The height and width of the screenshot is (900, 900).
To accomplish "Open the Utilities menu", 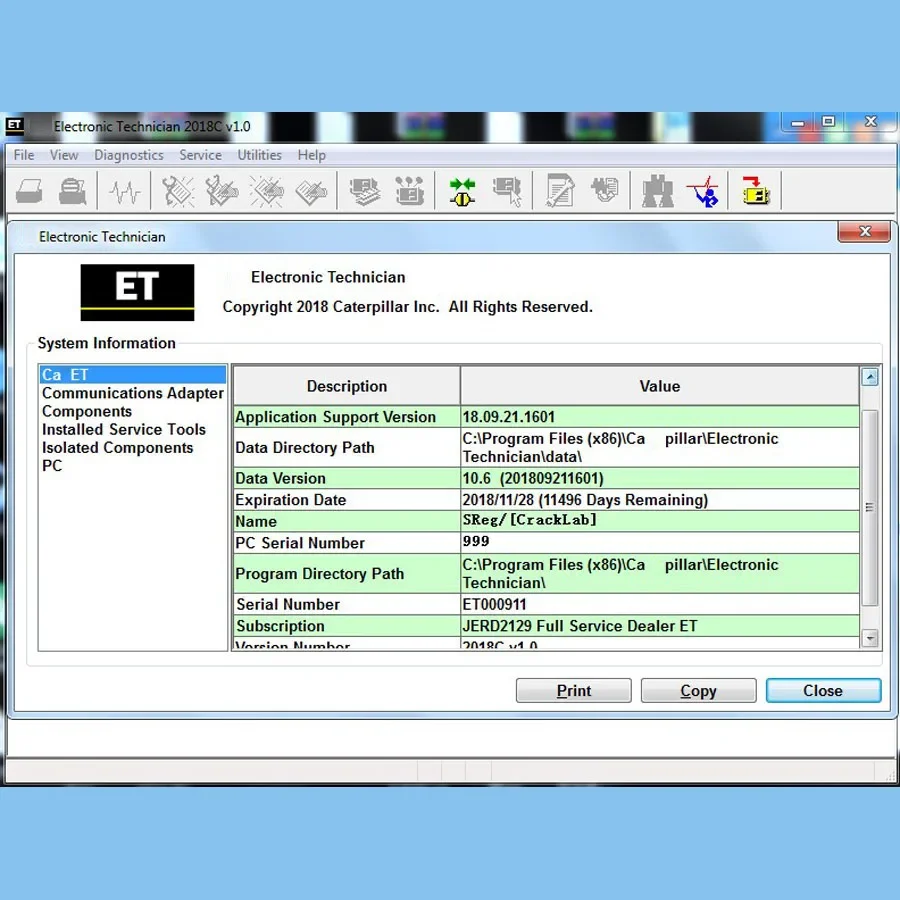I will tap(259, 155).
